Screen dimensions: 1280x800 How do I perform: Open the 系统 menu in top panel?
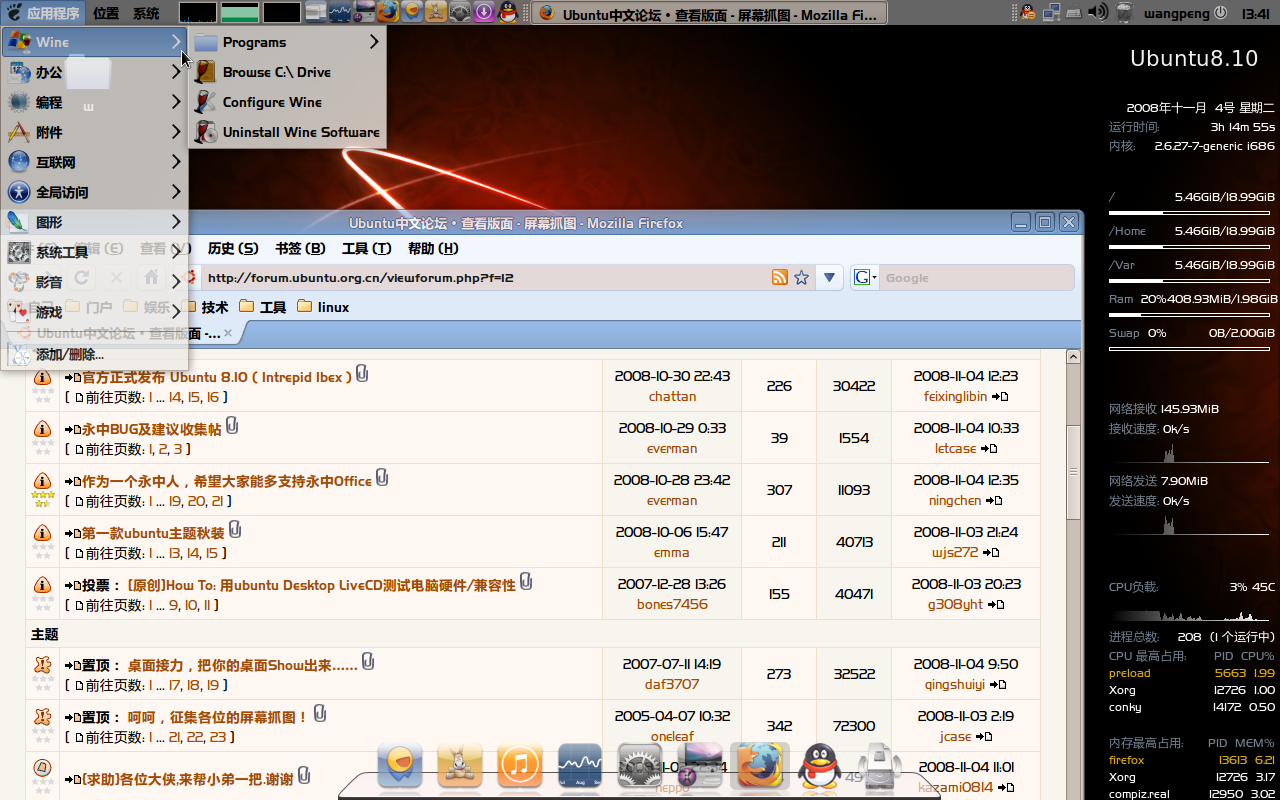pos(146,13)
